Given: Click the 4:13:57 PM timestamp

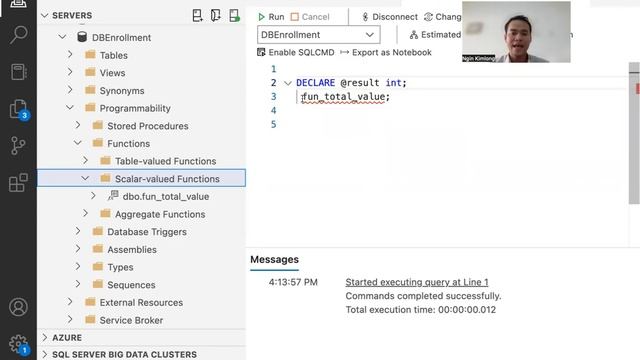Looking at the screenshot, I should (293, 282).
